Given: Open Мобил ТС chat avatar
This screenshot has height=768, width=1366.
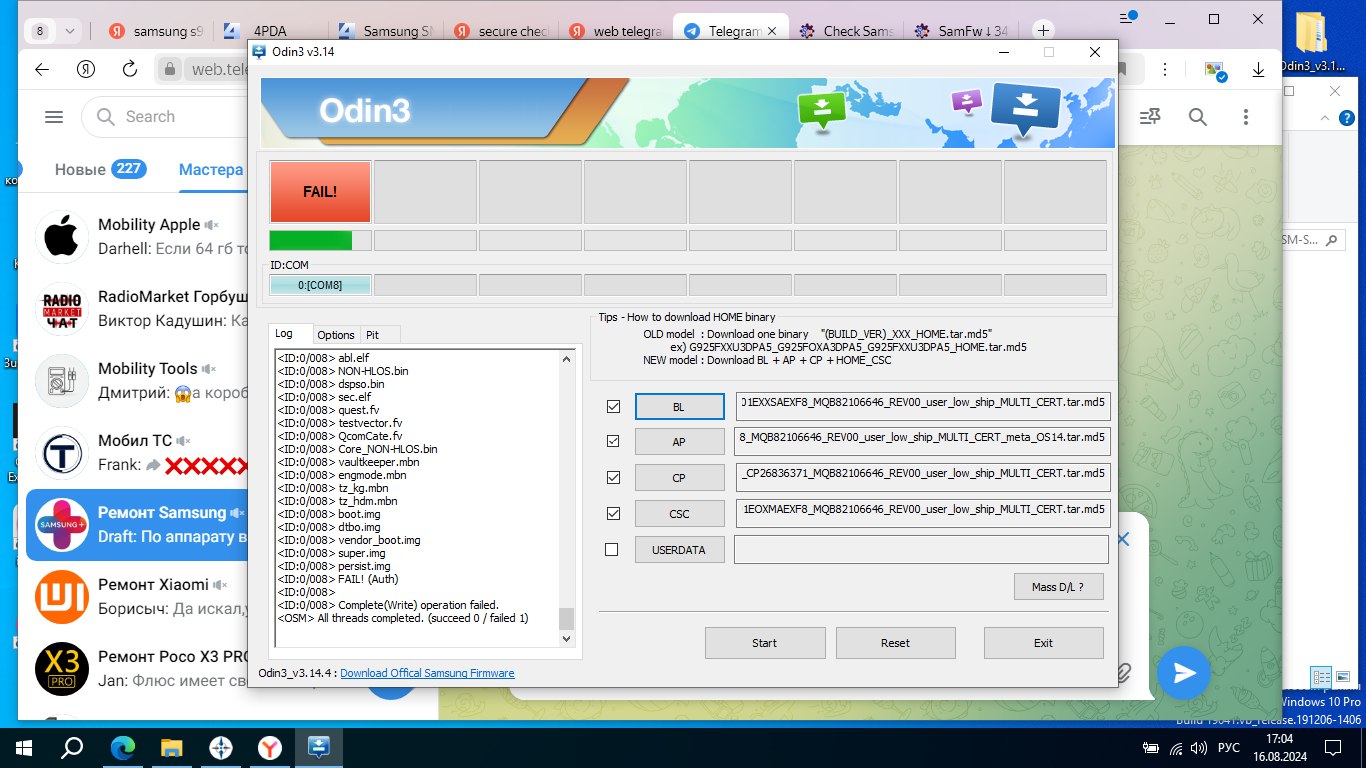Looking at the screenshot, I should coord(62,453).
